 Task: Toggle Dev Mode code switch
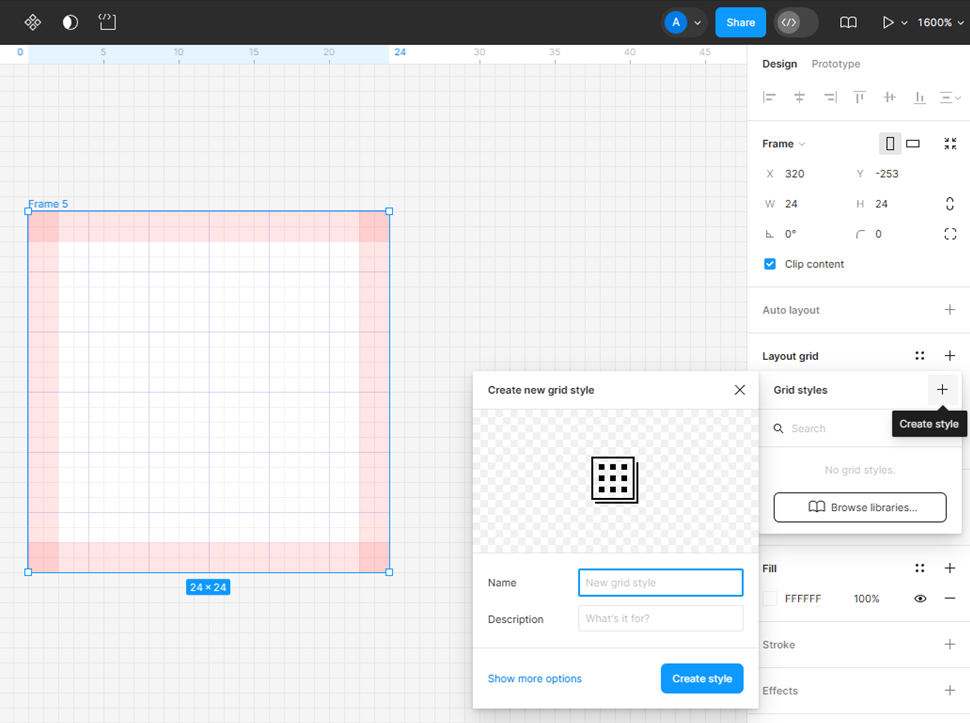coord(797,22)
